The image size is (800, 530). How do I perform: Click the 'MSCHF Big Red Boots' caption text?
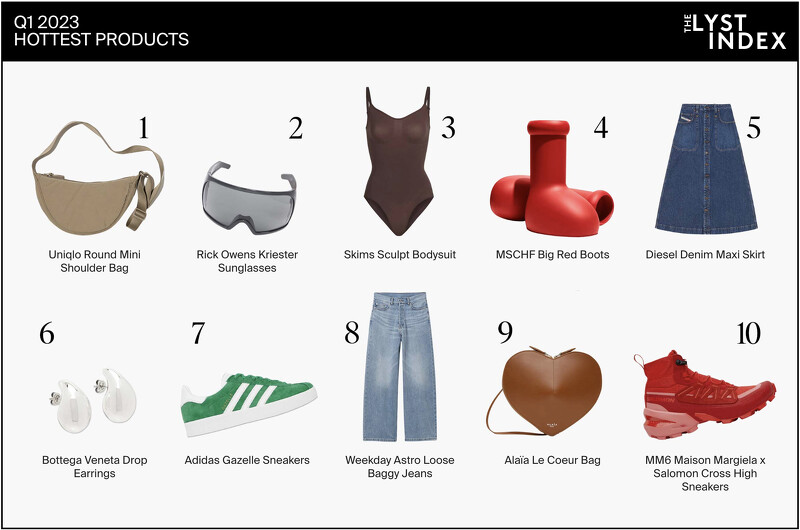coord(553,255)
